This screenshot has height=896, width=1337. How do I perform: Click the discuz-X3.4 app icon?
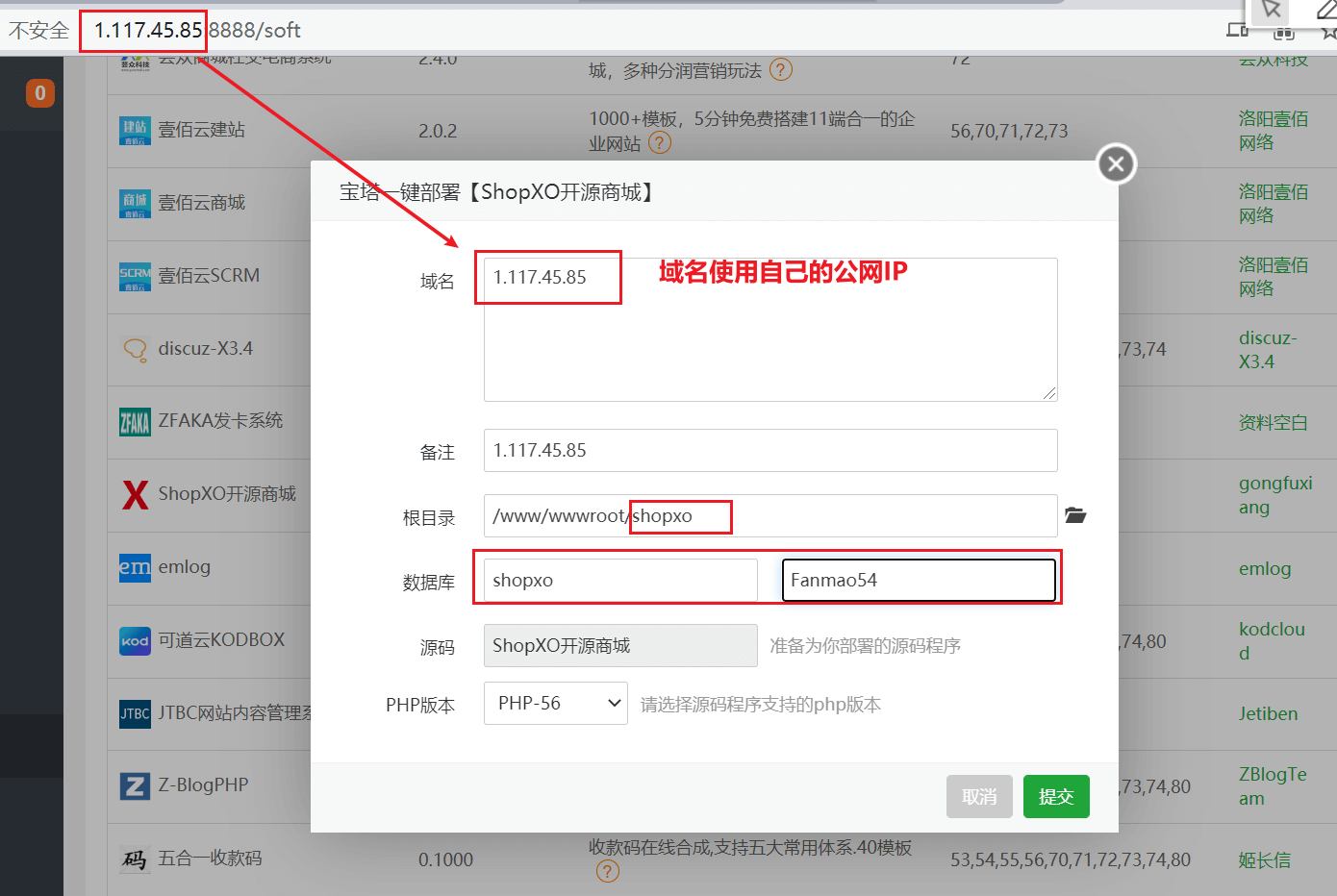coord(135,349)
